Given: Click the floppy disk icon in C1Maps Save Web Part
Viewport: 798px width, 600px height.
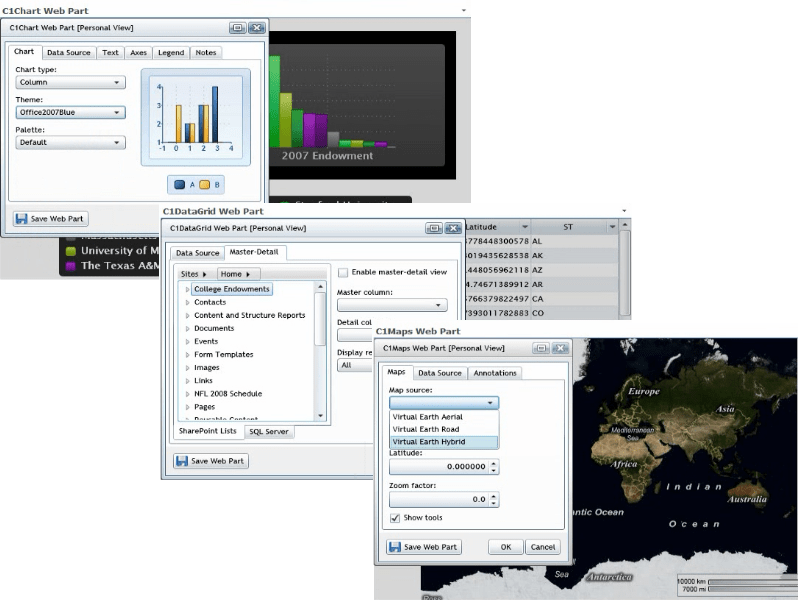Looking at the screenshot, I should point(394,547).
